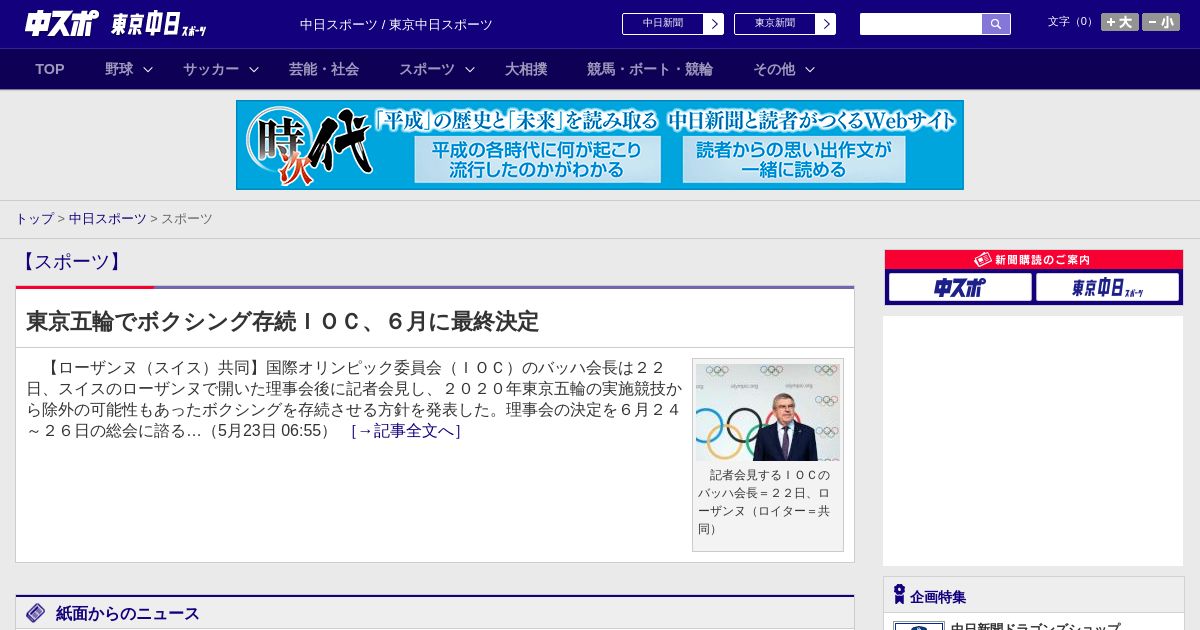The width and height of the screenshot is (1200, 630).
Task: Expand the 野球 dropdown chevron
Action: pos(148,69)
